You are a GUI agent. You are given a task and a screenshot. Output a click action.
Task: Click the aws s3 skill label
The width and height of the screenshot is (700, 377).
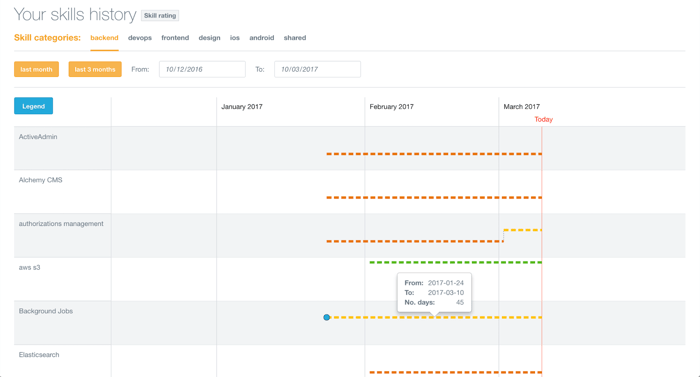[x=29, y=268]
